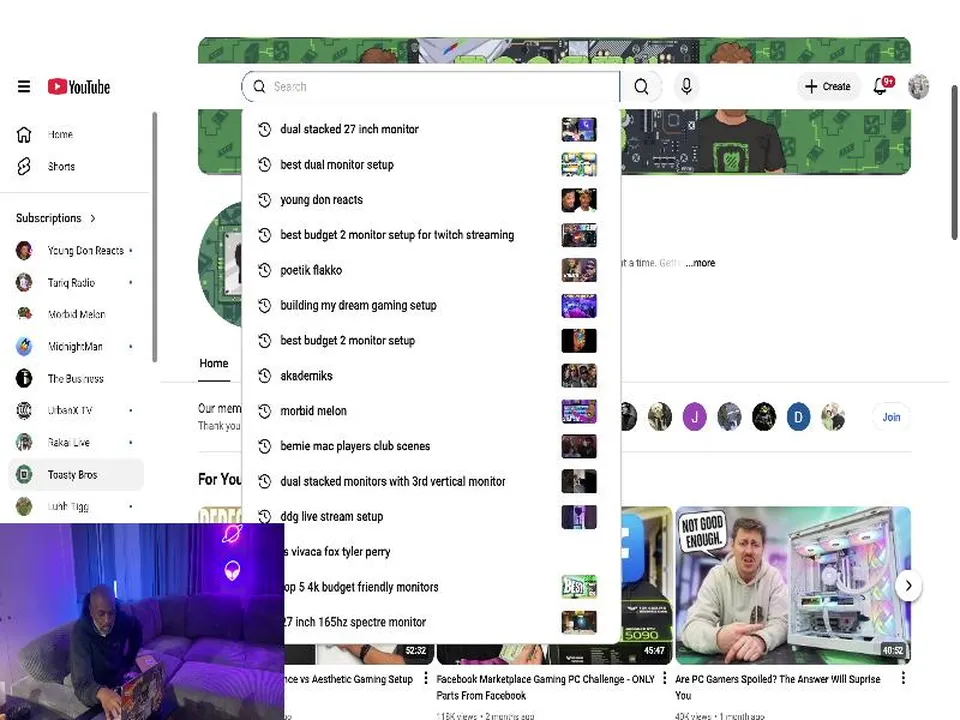Click the Create button
The width and height of the screenshot is (960, 720).
pos(828,86)
